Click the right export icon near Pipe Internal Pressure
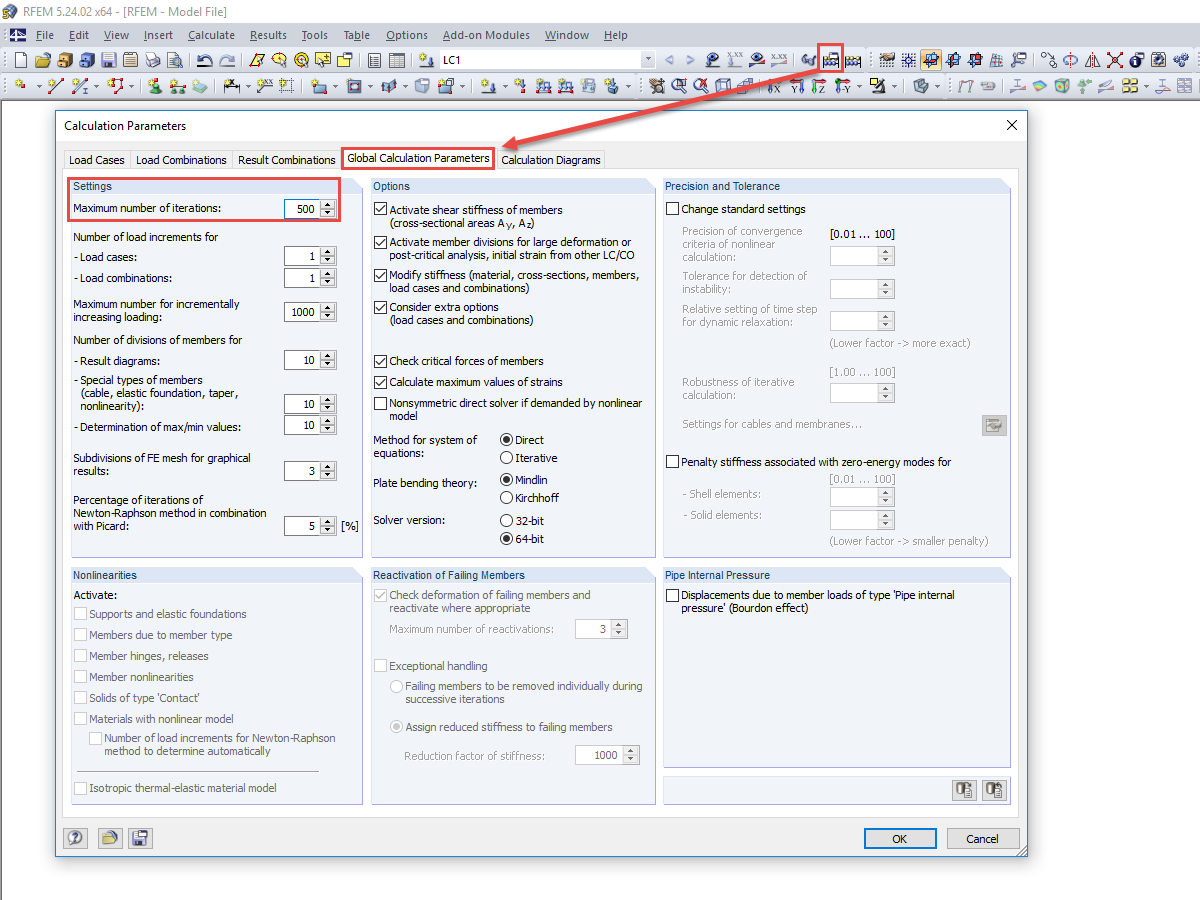Viewport: 1200px width, 900px height. coord(995,790)
